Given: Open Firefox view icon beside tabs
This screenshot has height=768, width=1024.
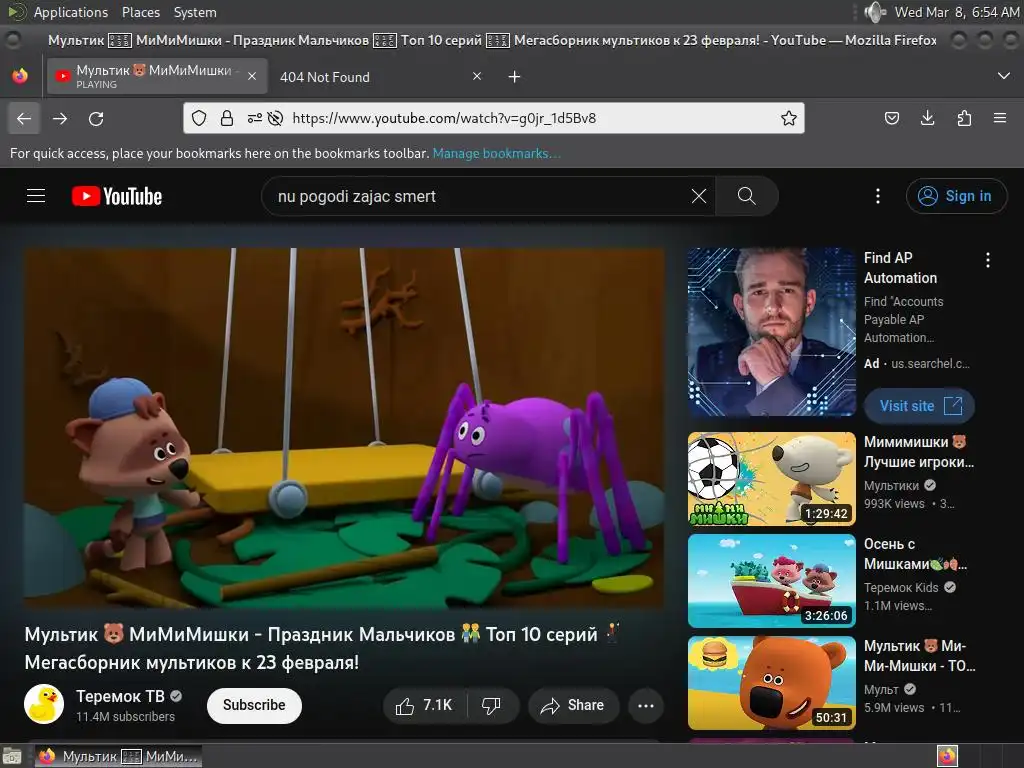Looking at the screenshot, I should [20, 76].
